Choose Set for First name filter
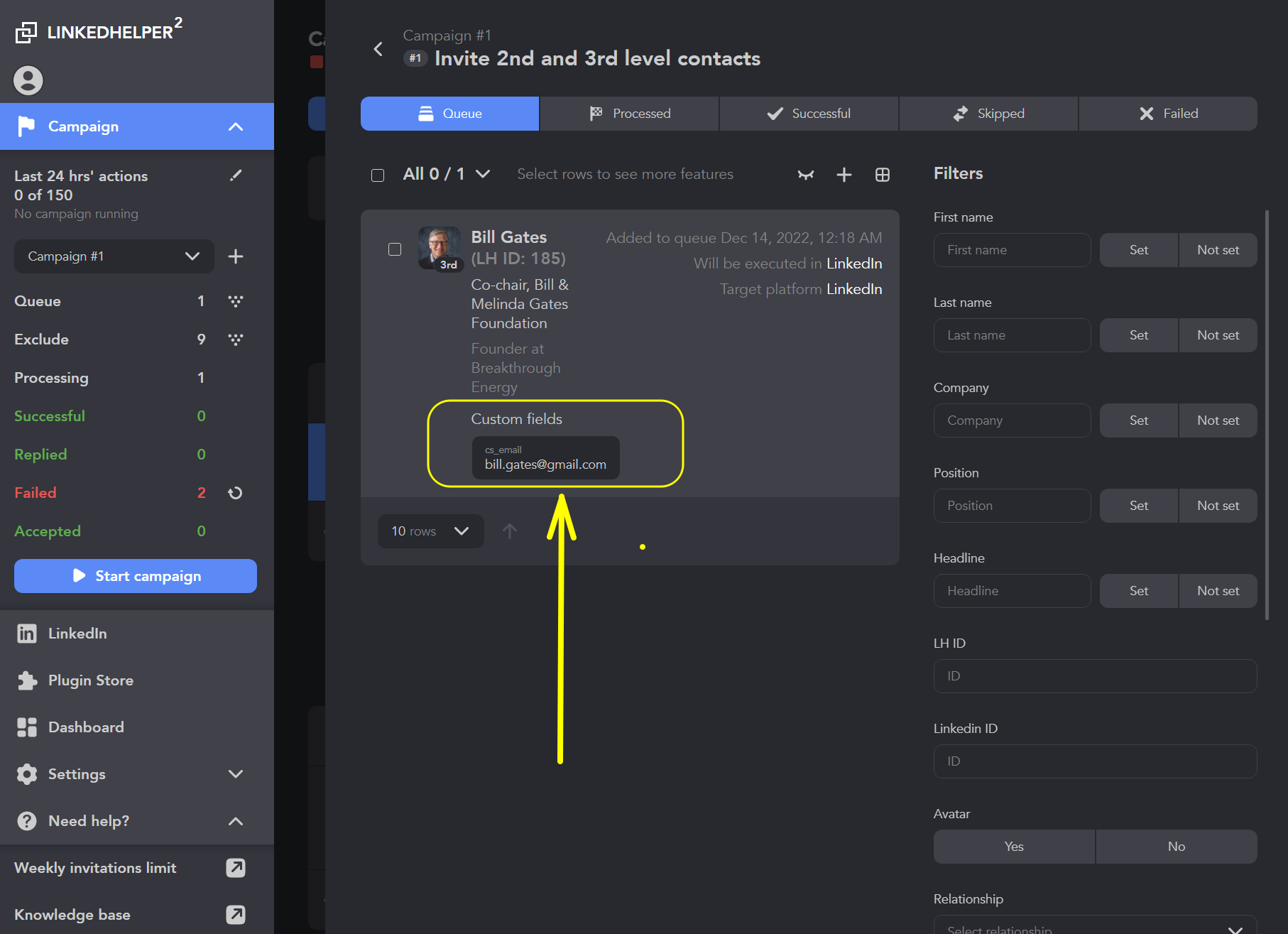The width and height of the screenshot is (1288, 934). pyautogui.click(x=1139, y=250)
